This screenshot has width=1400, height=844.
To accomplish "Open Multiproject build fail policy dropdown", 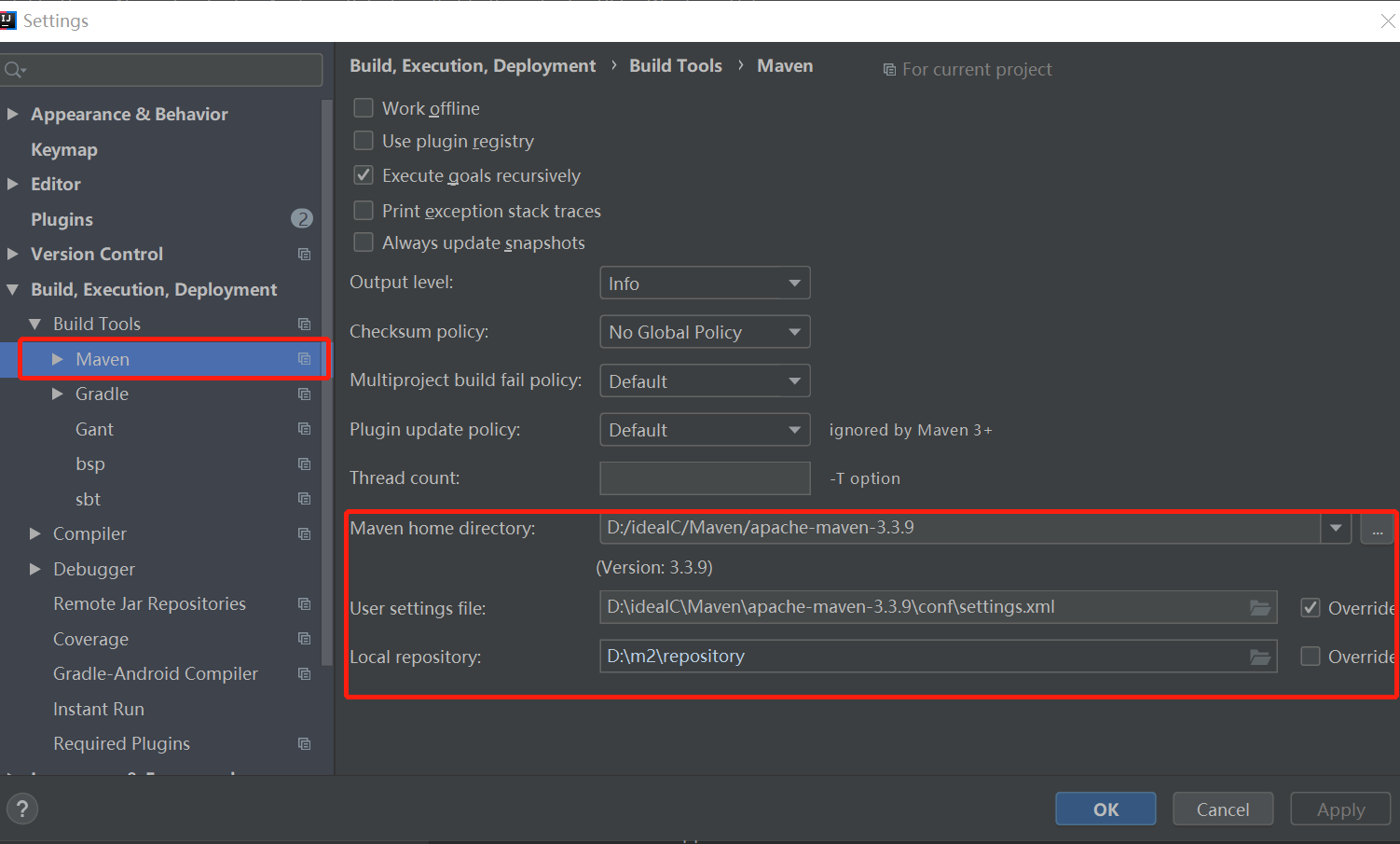I will click(x=705, y=380).
